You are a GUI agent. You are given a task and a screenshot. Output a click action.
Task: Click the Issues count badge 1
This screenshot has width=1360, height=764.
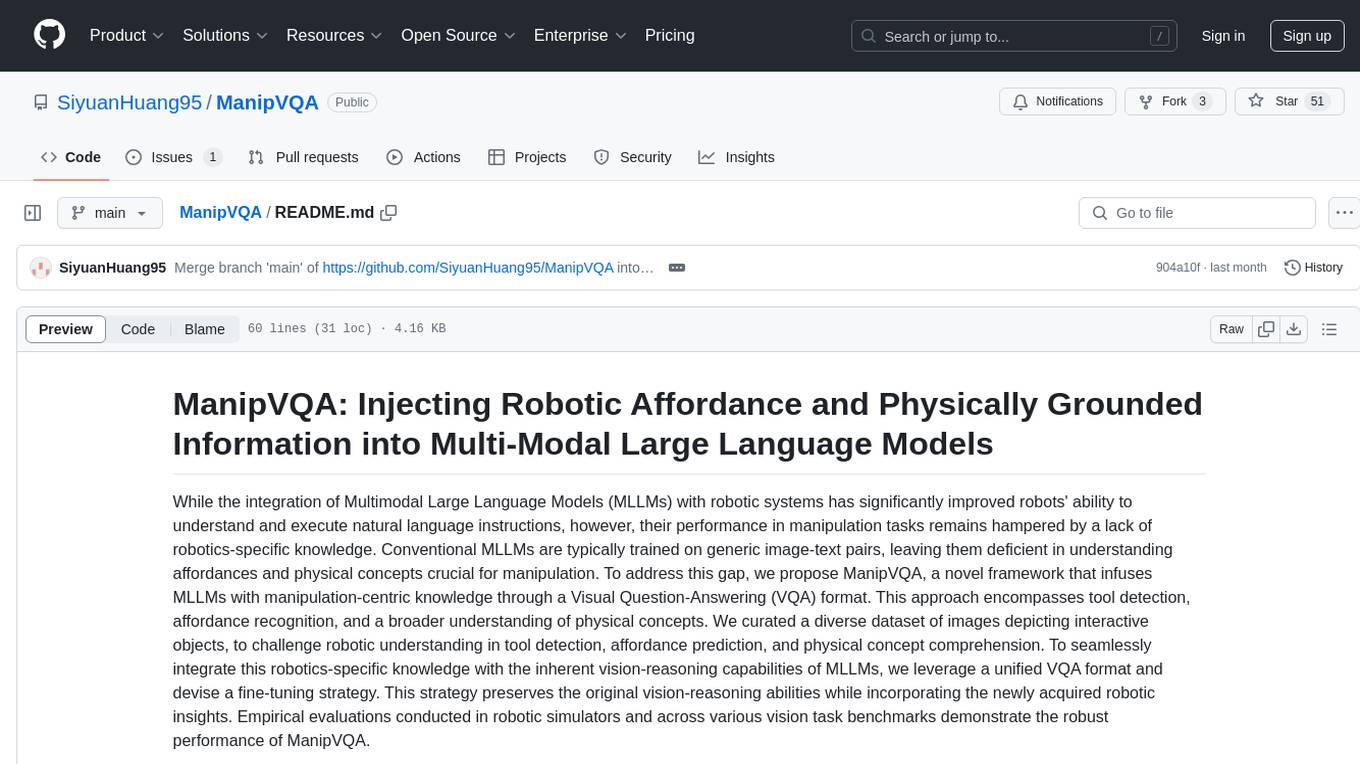point(212,157)
